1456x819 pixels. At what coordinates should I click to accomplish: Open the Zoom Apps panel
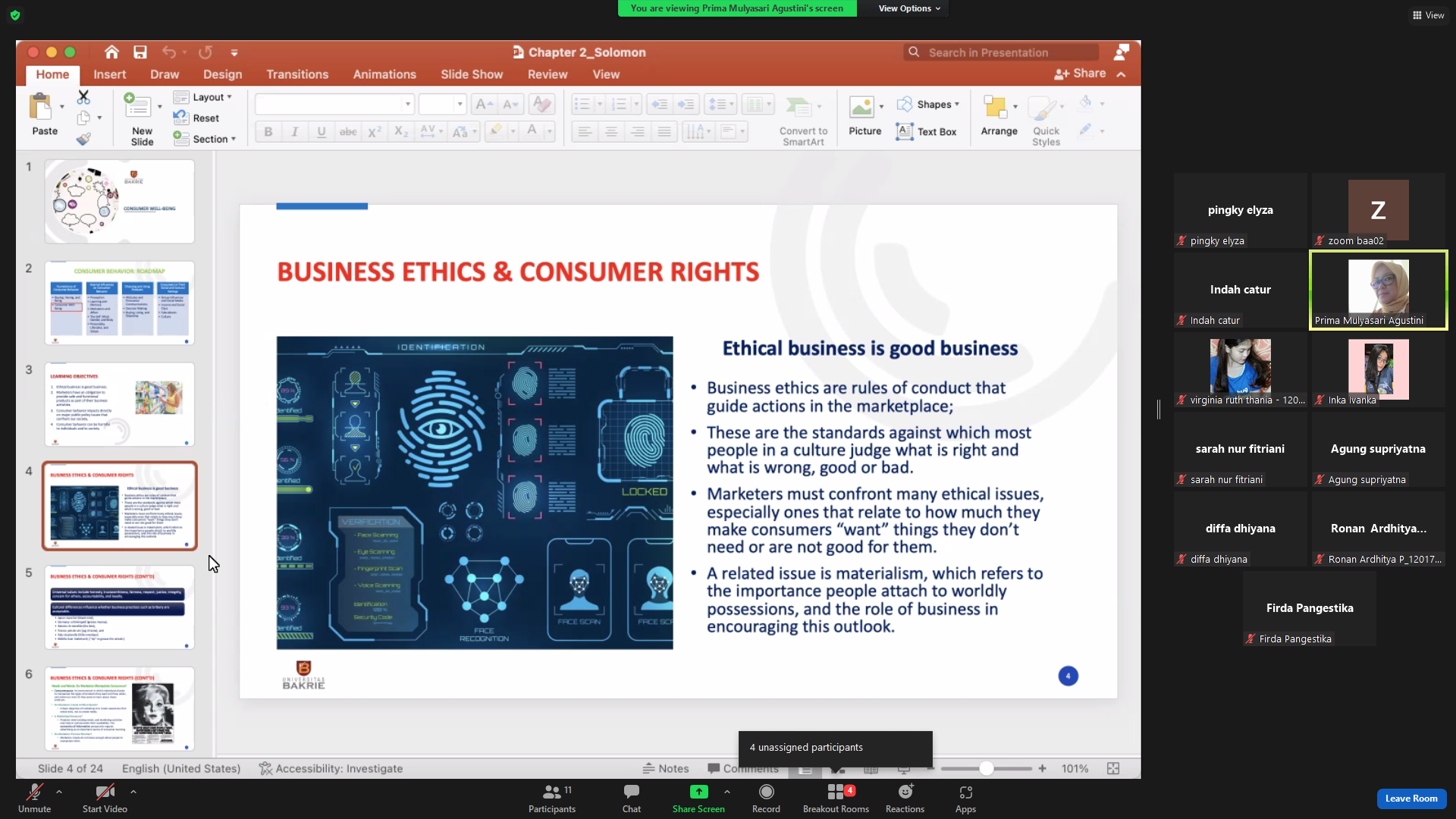965,799
